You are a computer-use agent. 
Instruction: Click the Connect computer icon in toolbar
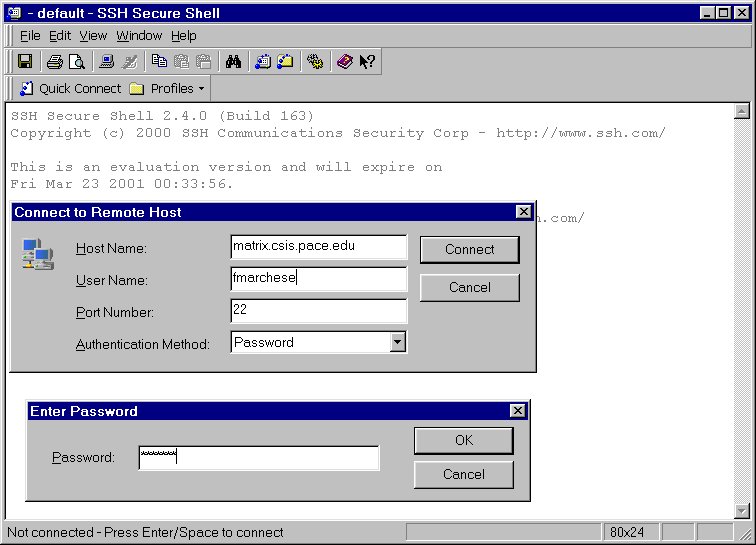107,61
